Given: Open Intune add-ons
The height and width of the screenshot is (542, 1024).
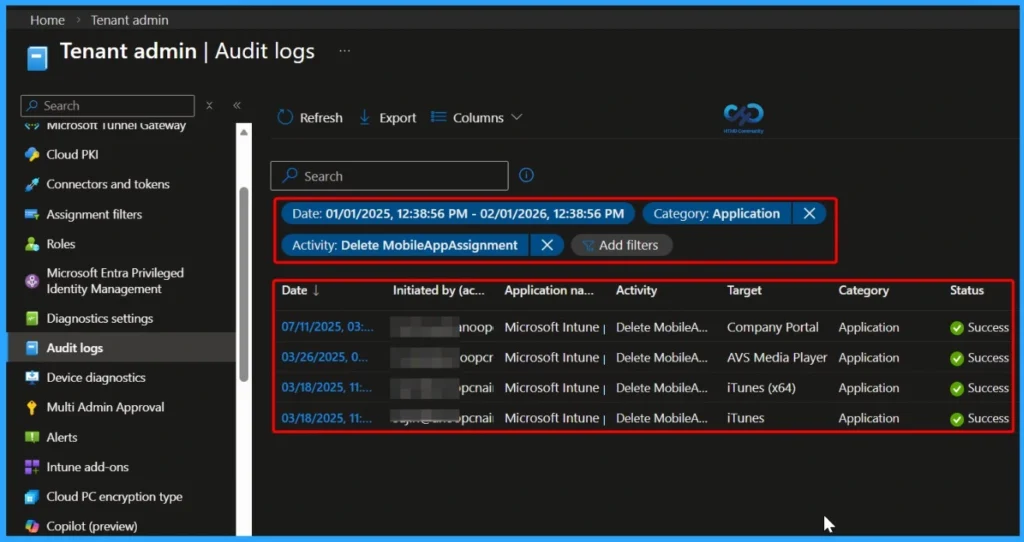Looking at the screenshot, I should point(88,467).
